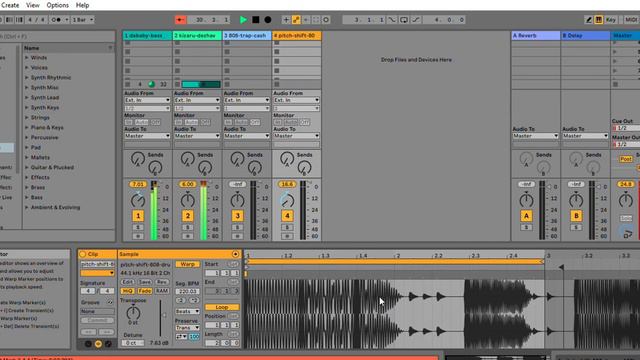The width and height of the screenshot is (640, 360).
Task: Expand the Guitar & Plucked category
Action: (27, 167)
